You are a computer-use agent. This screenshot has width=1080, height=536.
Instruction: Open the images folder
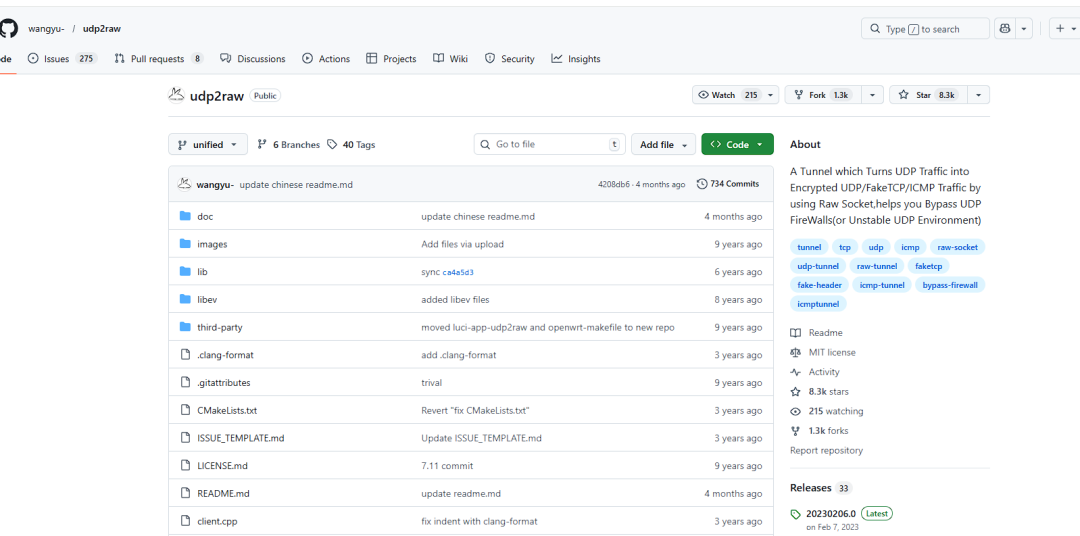click(212, 244)
